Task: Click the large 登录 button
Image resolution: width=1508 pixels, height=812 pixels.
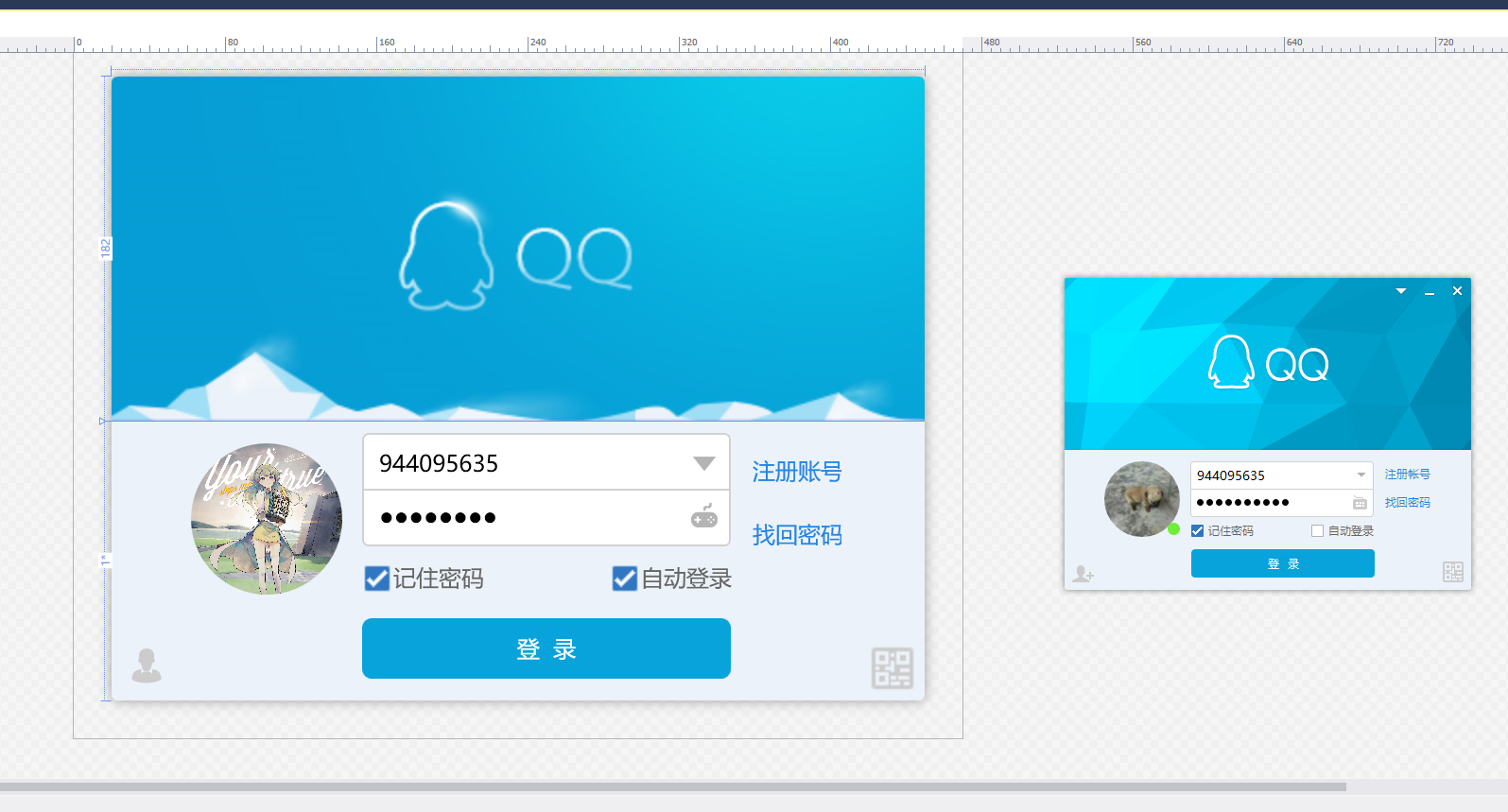Action: click(x=546, y=648)
